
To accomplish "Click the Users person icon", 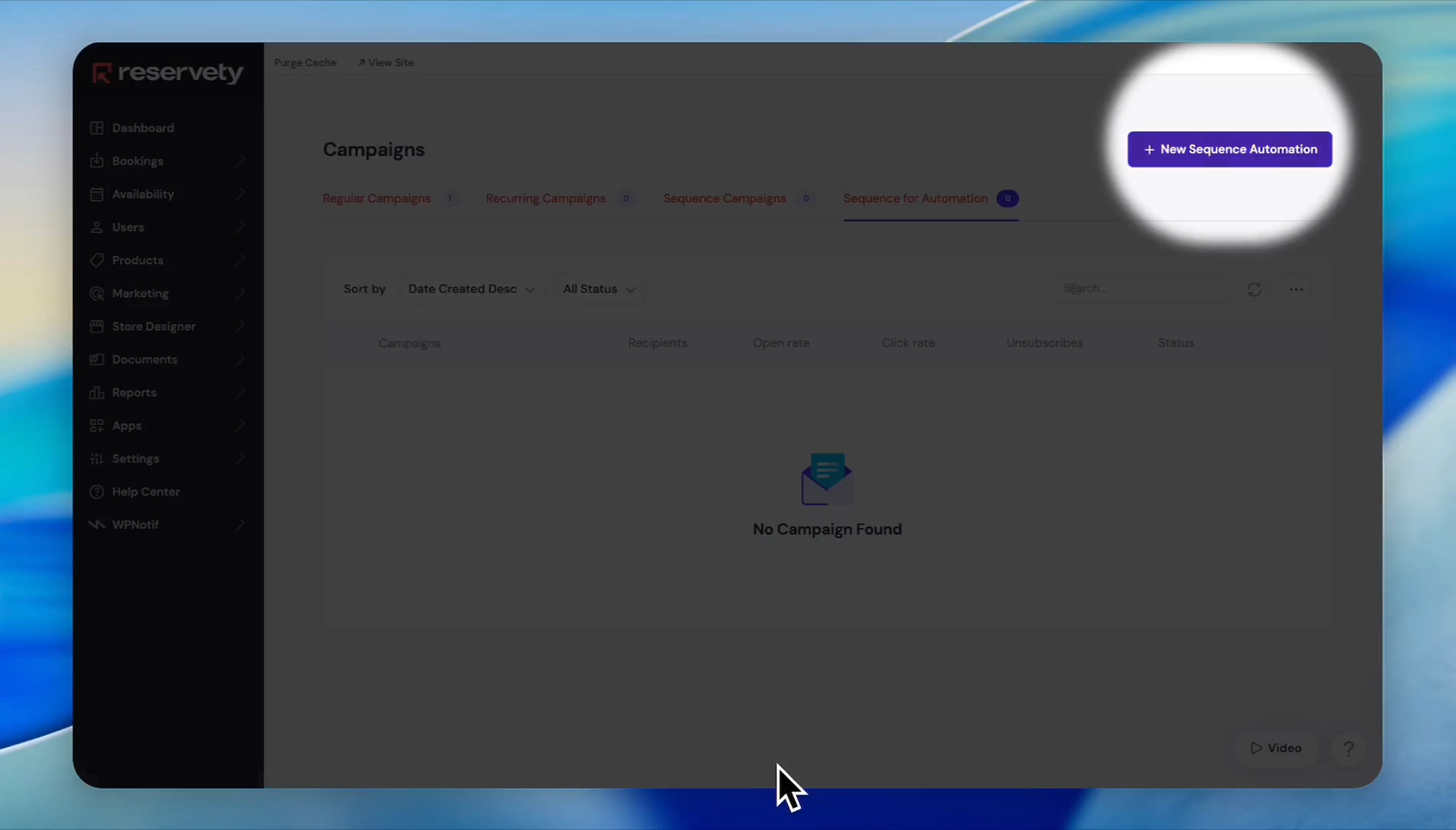I will click(x=96, y=227).
